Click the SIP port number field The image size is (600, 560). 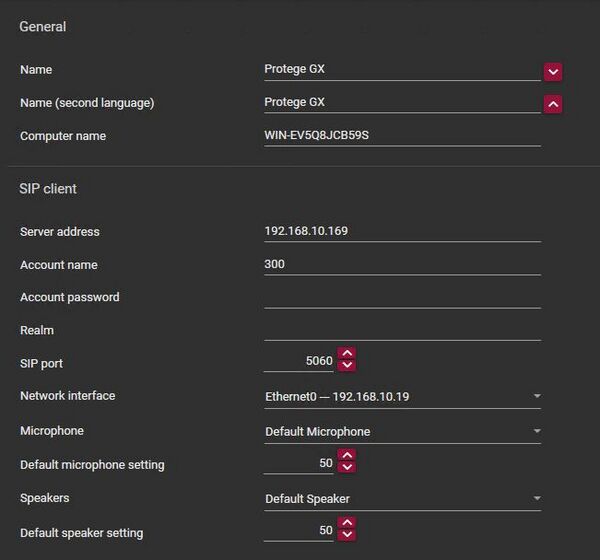point(300,361)
